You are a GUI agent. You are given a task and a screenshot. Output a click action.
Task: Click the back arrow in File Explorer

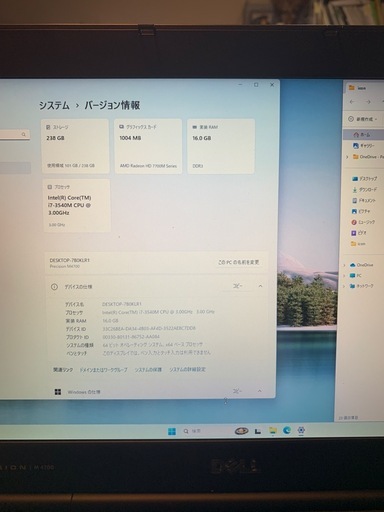click(x=352, y=102)
